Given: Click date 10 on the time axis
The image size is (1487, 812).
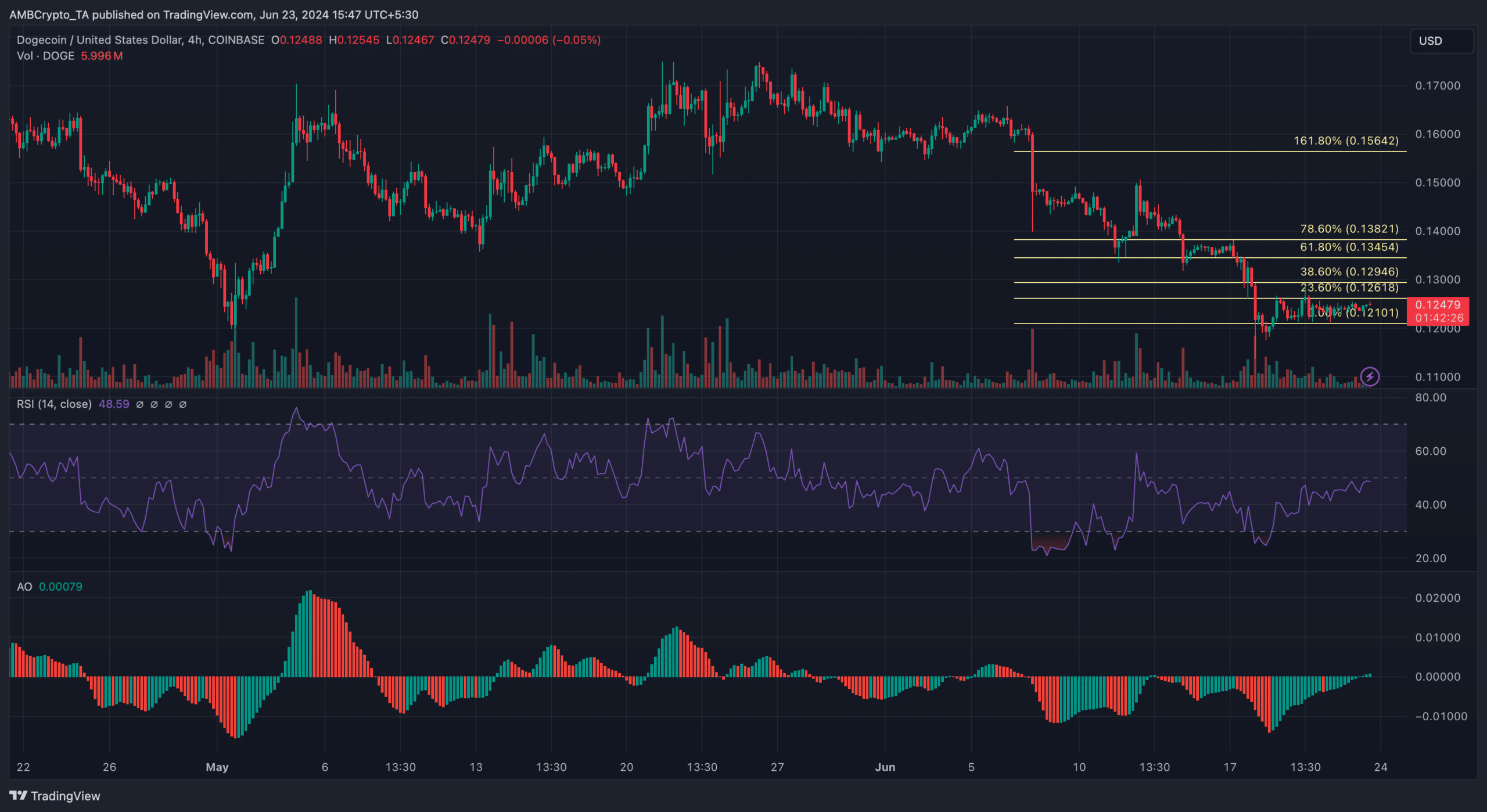Looking at the screenshot, I should click(x=1079, y=767).
